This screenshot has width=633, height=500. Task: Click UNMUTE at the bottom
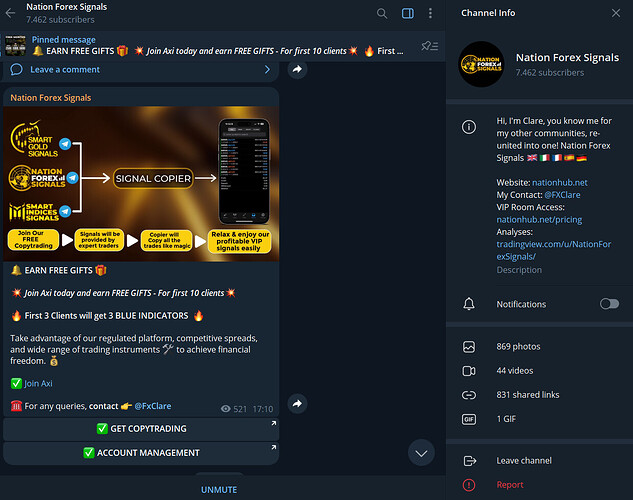tap(219, 490)
